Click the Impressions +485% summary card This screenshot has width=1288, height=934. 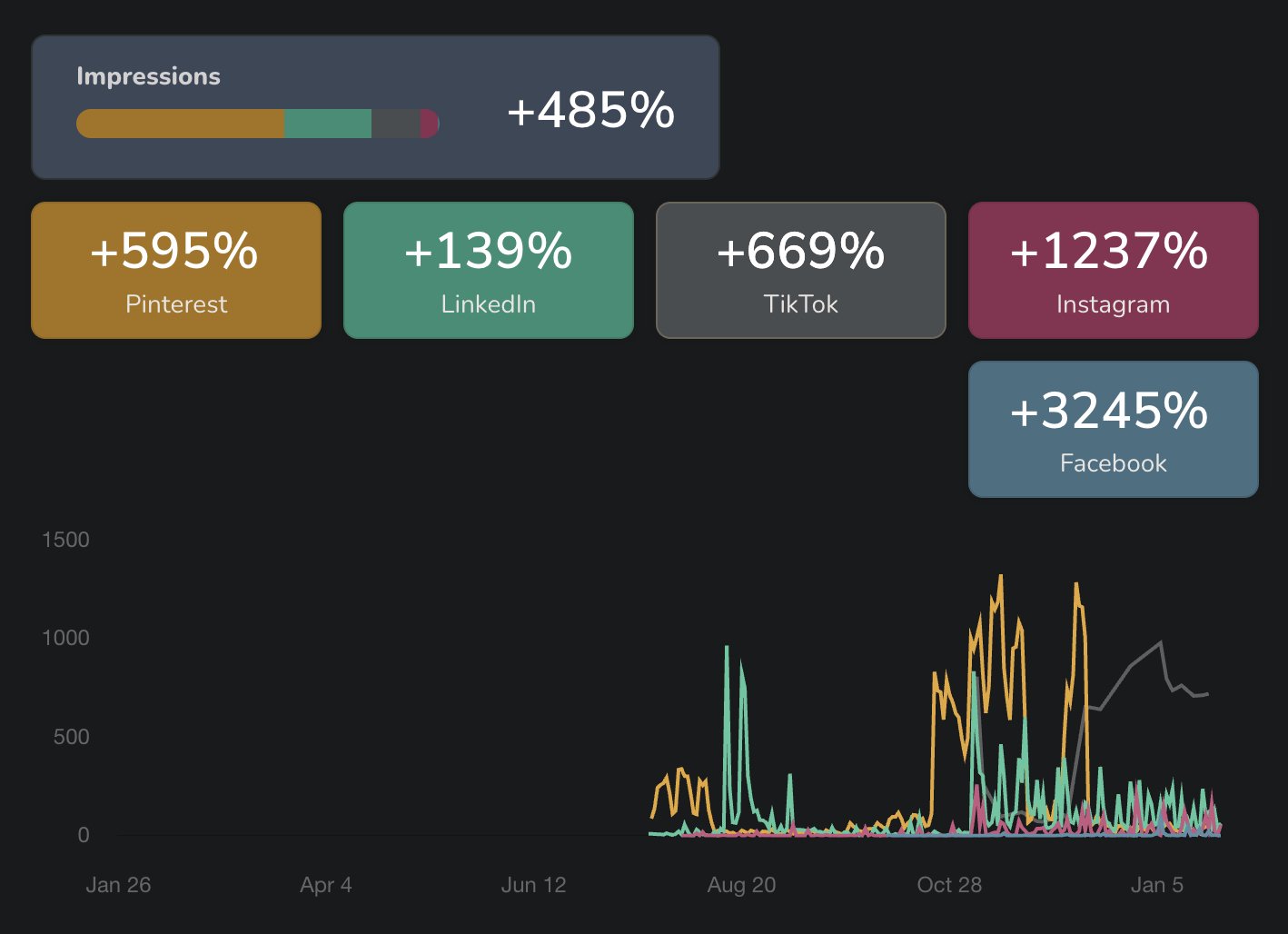(x=375, y=107)
